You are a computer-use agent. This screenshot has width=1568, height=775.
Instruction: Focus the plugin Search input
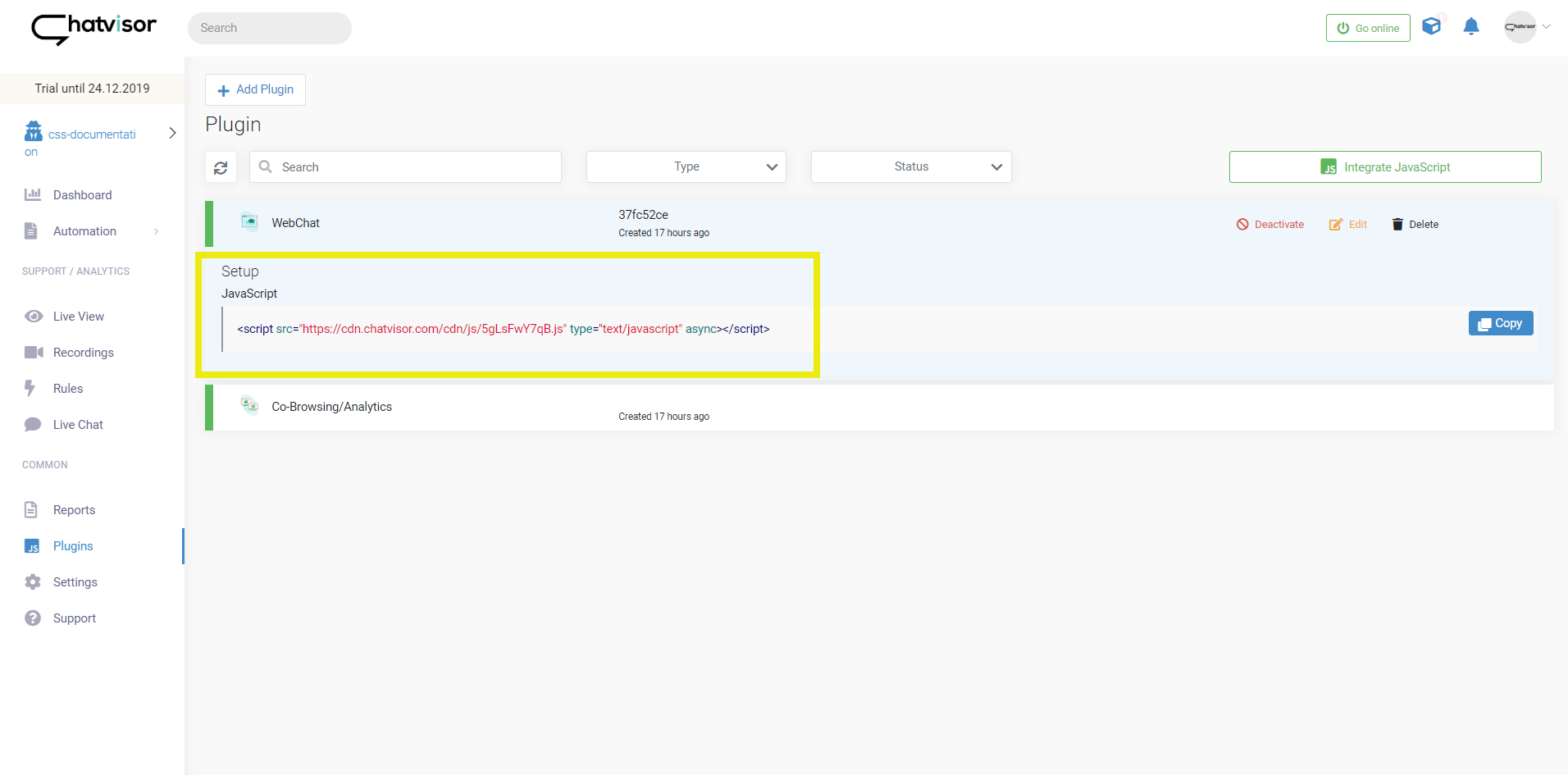coord(405,167)
